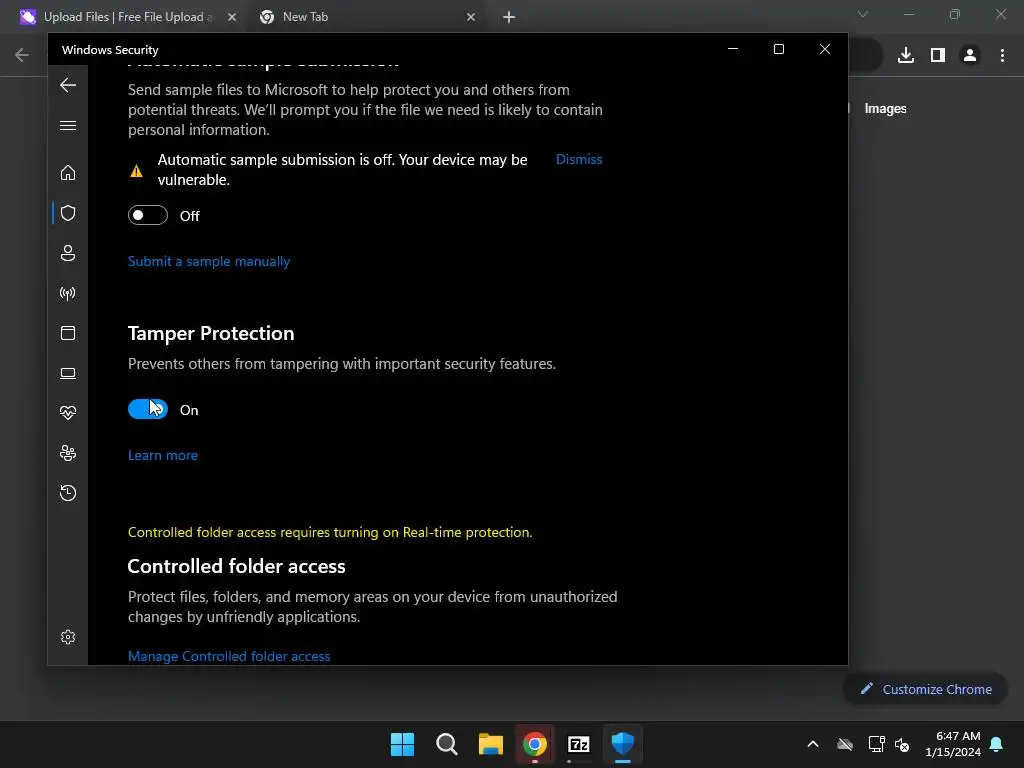Open Home in Windows Security sidebar
Viewport: 1024px width, 768px height.
tap(68, 172)
